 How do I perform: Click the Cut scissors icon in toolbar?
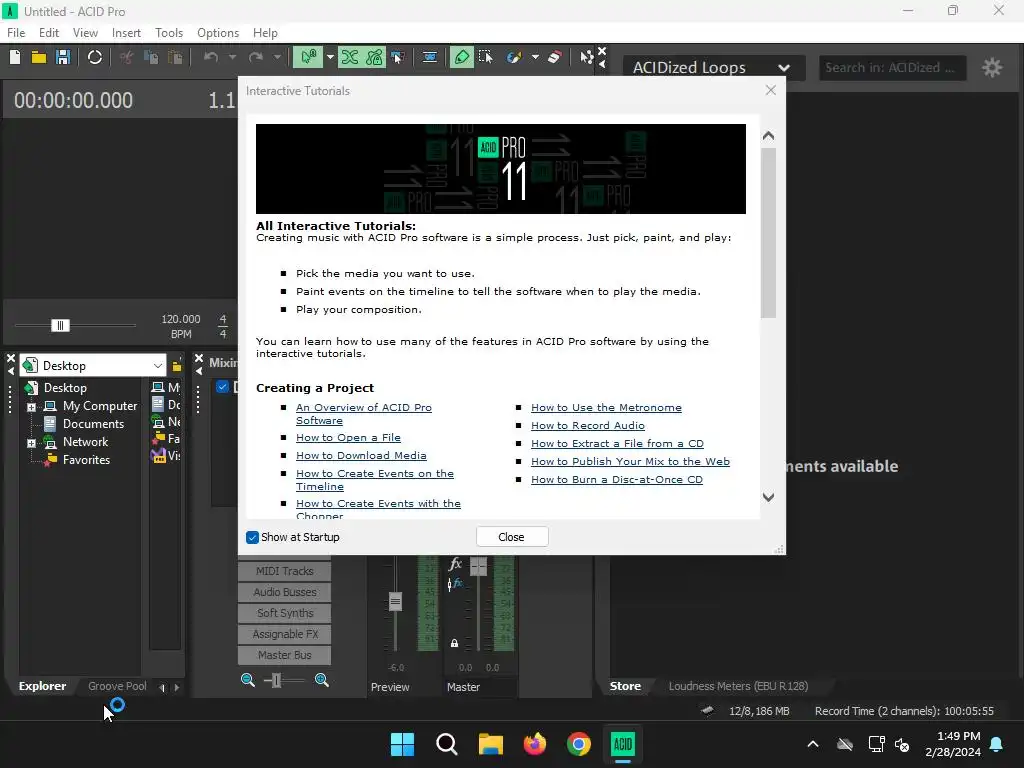click(x=126, y=57)
